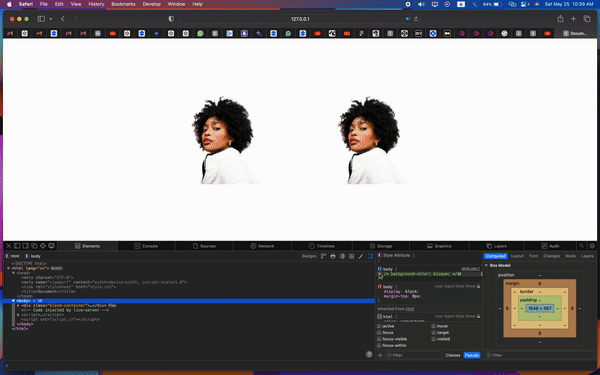Toggle the details sidebar icon
Screen dimensions: 600x375
370,256
